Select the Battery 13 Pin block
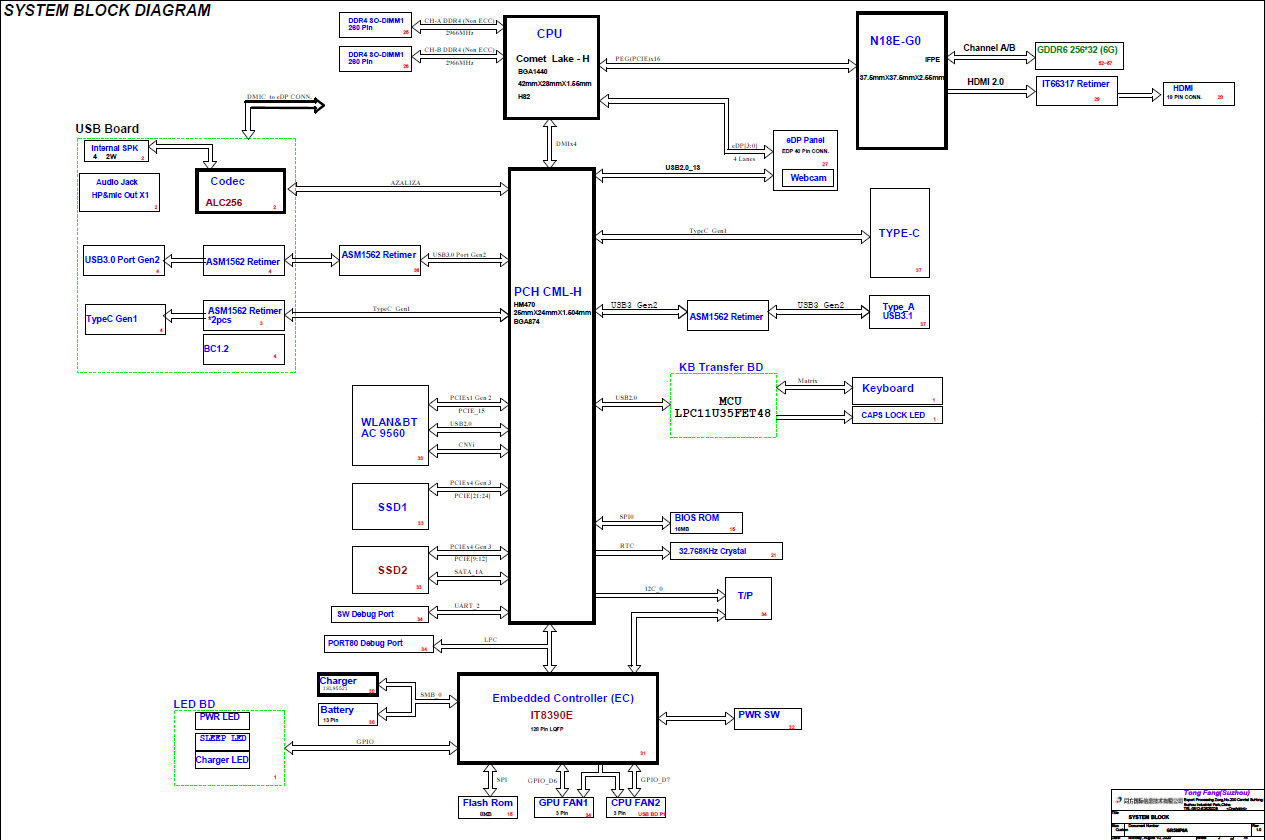The height and width of the screenshot is (840, 1265). [347, 713]
